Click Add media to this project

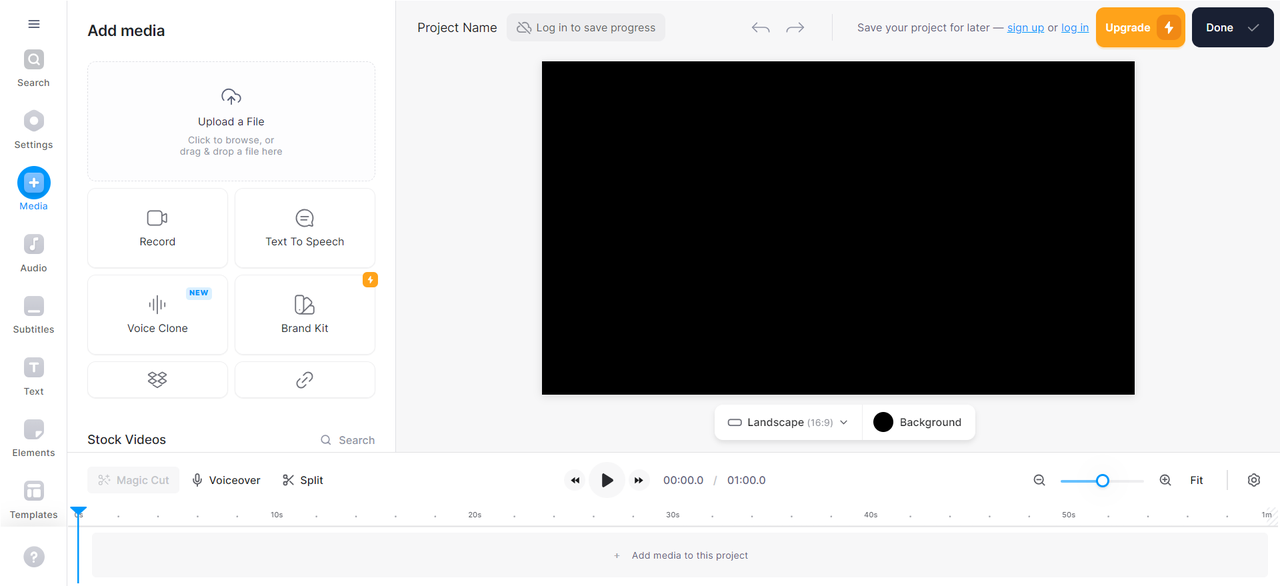[x=681, y=555]
